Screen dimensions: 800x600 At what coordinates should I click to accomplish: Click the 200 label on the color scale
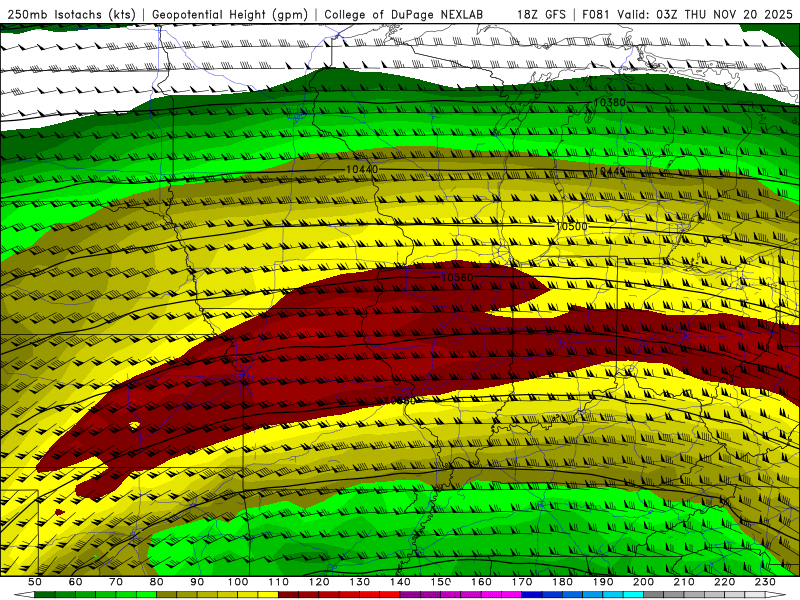point(643,582)
